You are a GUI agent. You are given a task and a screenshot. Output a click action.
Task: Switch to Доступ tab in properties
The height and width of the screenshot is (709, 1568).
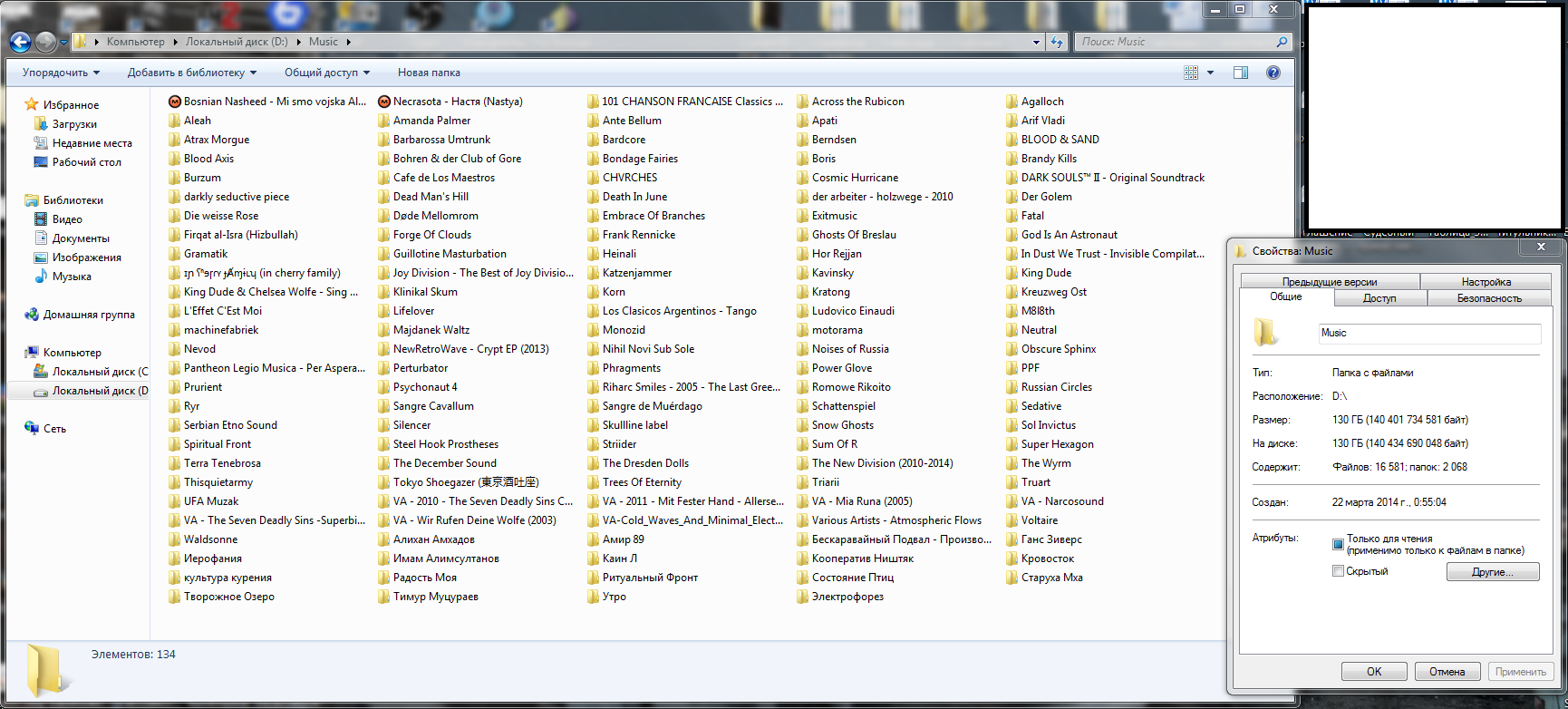point(1379,298)
